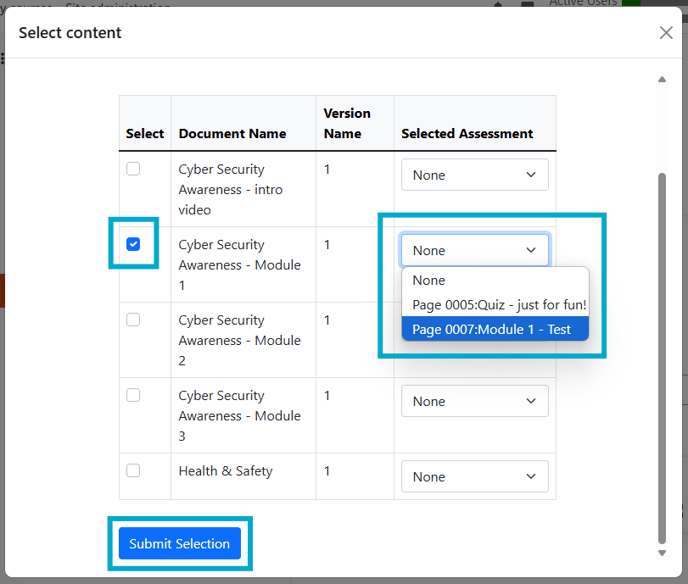Click the Submit Selection button
Screen dimensions: 688x584
coord(179,543)
